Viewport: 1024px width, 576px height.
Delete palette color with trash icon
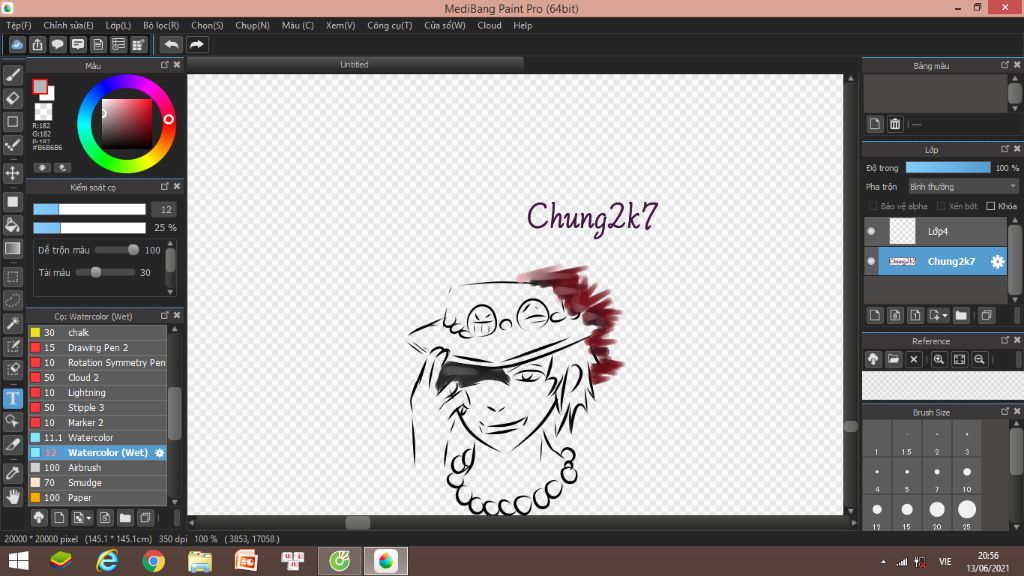(895, 124)
